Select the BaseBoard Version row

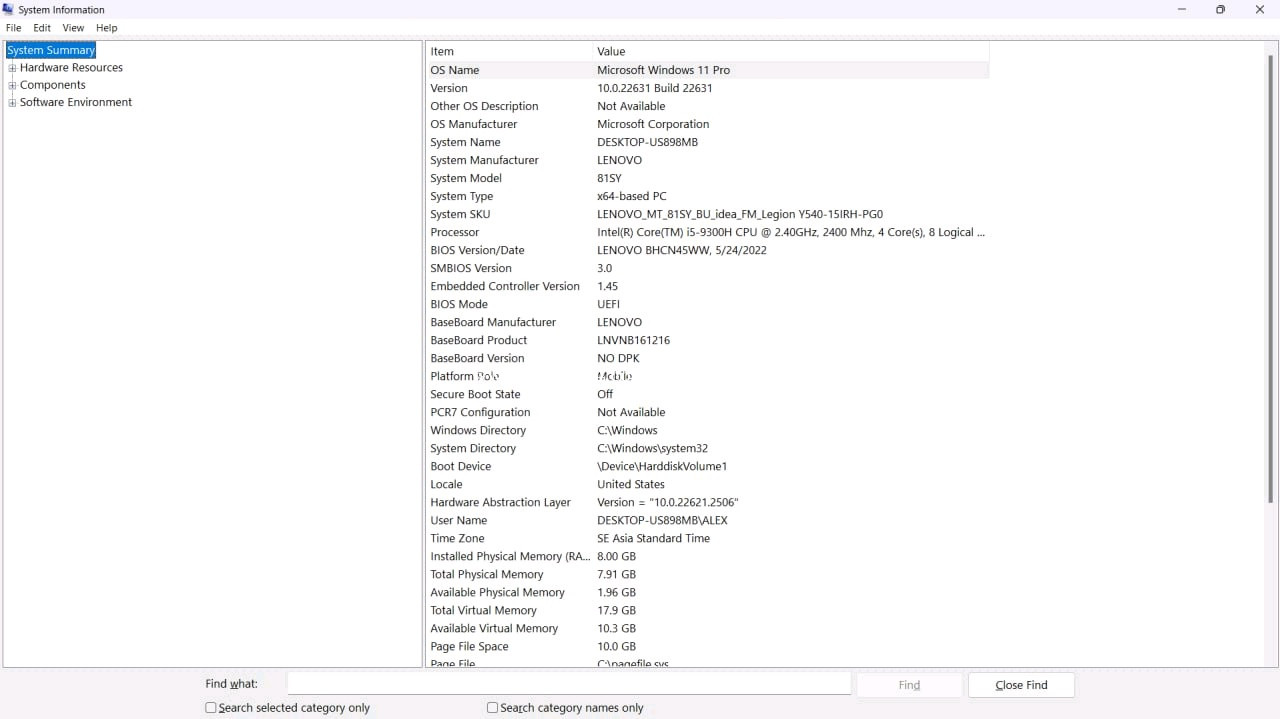(708, 358)
